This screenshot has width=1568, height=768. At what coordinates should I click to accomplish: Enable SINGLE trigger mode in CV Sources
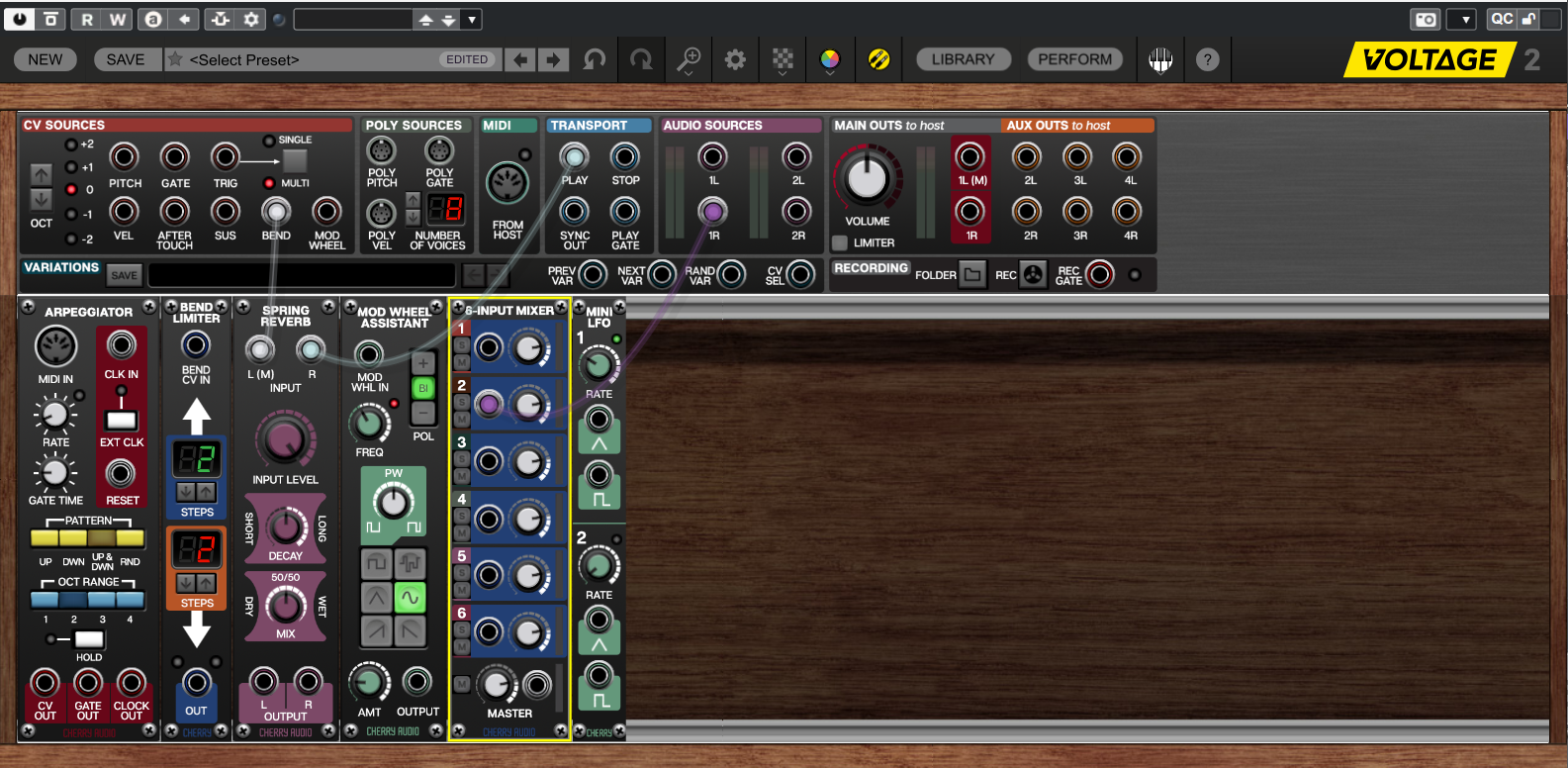click(269, 141)
